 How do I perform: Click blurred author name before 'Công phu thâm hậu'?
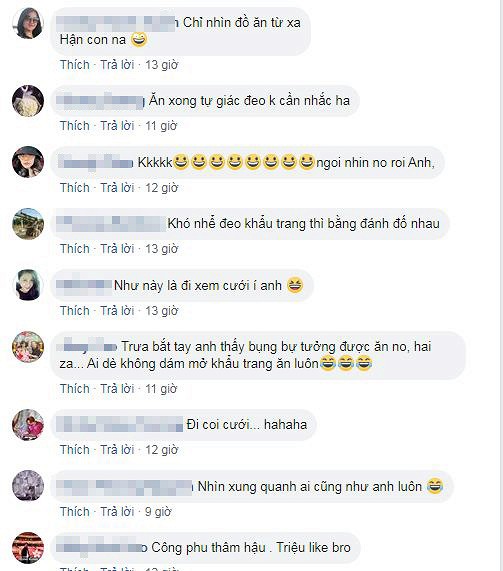102,548
